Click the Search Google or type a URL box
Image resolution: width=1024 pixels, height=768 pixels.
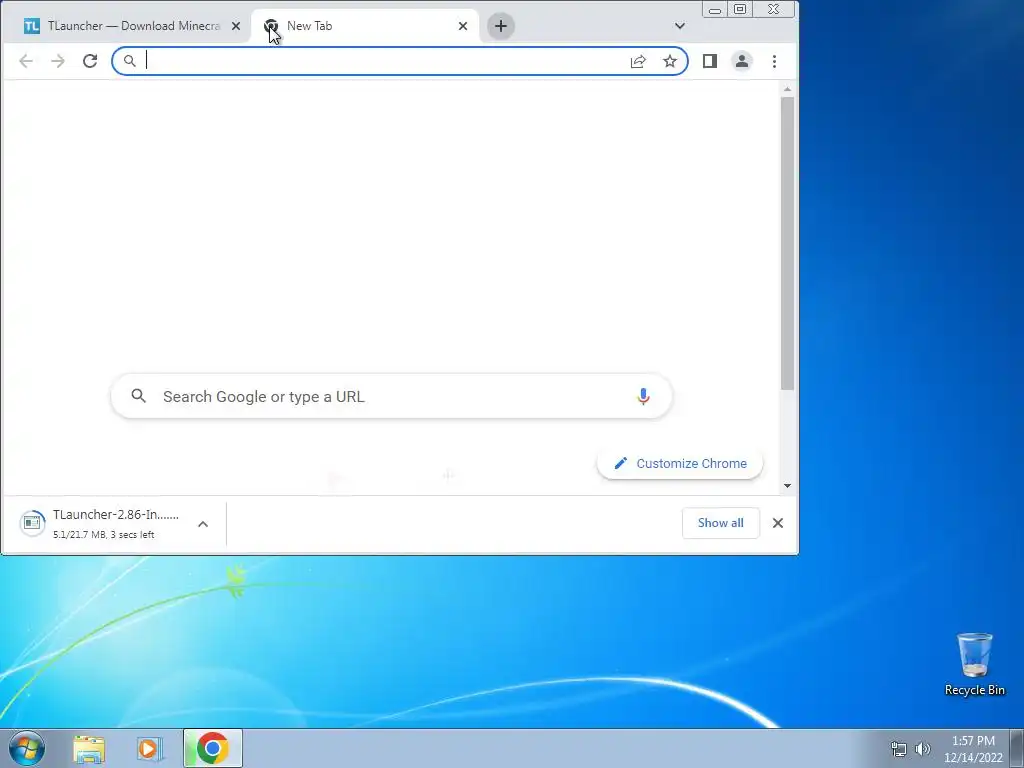391,396
